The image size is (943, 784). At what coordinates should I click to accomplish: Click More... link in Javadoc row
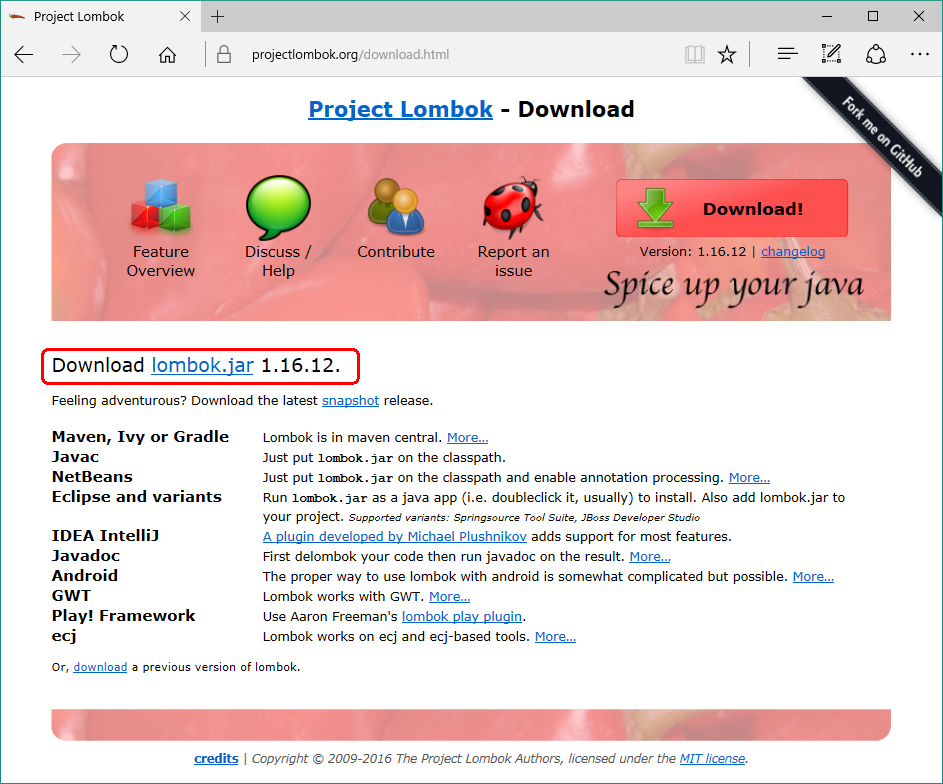tap(650, 556)
